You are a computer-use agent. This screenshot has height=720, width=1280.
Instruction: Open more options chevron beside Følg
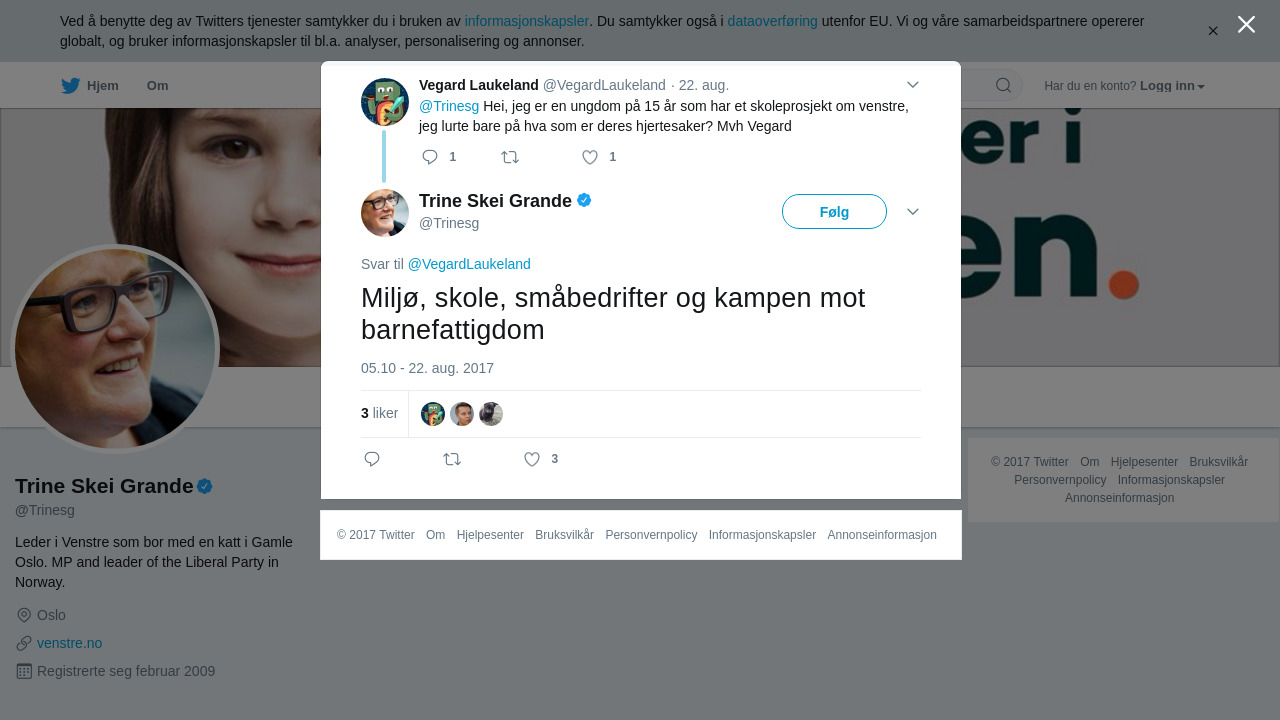[913, 211]
